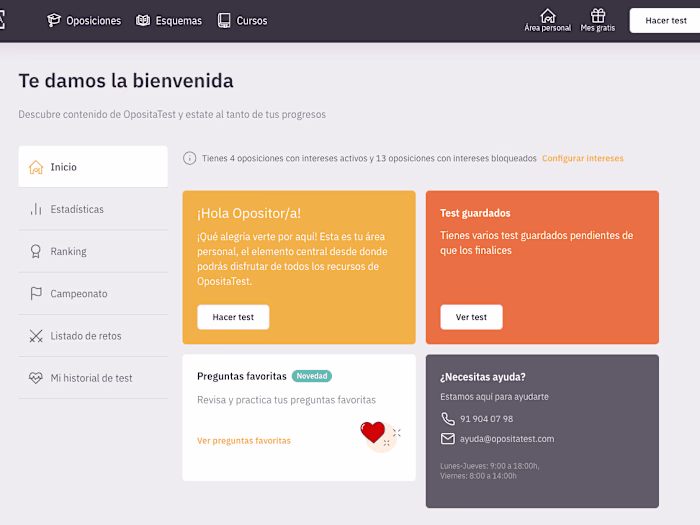Viewport: 700px width, 525px height.
Task: Click the ayuda@opositatest.com email address
Action: [506, 439]
